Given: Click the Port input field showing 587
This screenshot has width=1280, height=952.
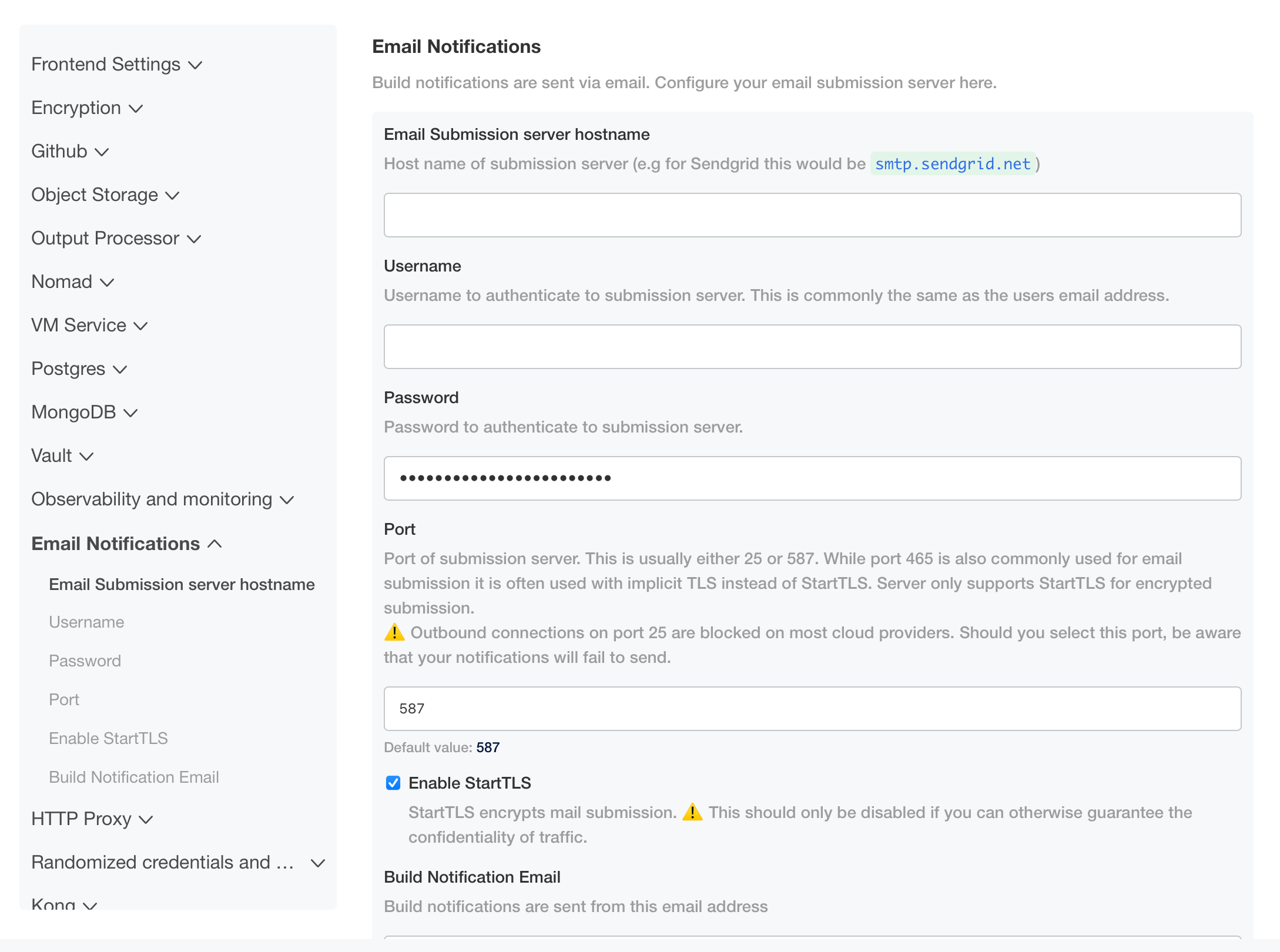Looking at the screenshot, I should click(812, 709).
